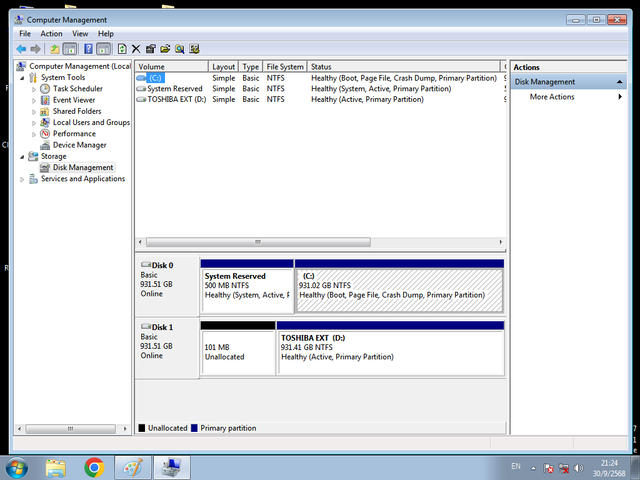Click the Up one level folder icon
Screen dimensions: 640x480
click(55, 49)
